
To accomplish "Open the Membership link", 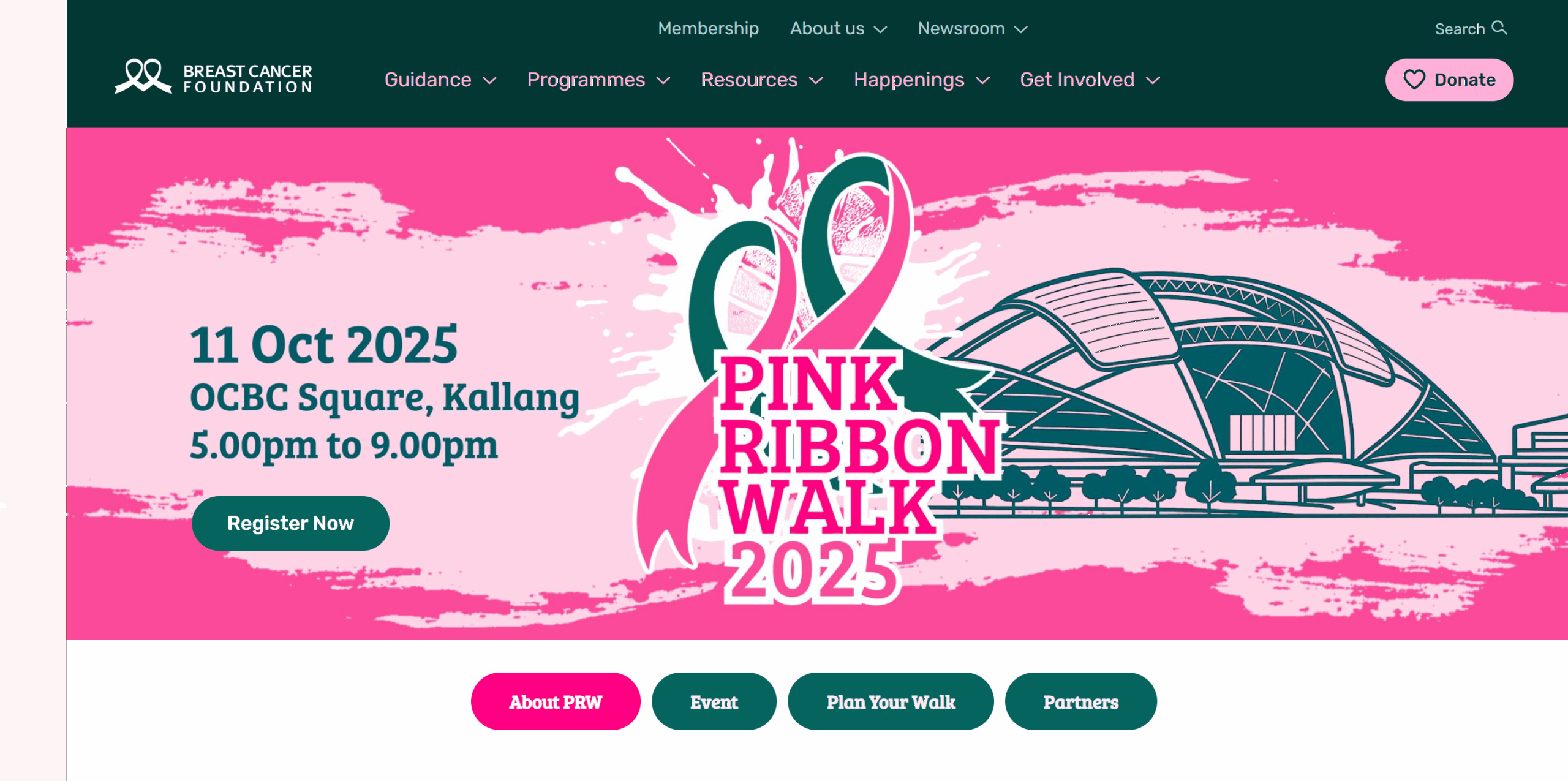I will (x=708, y=28).
